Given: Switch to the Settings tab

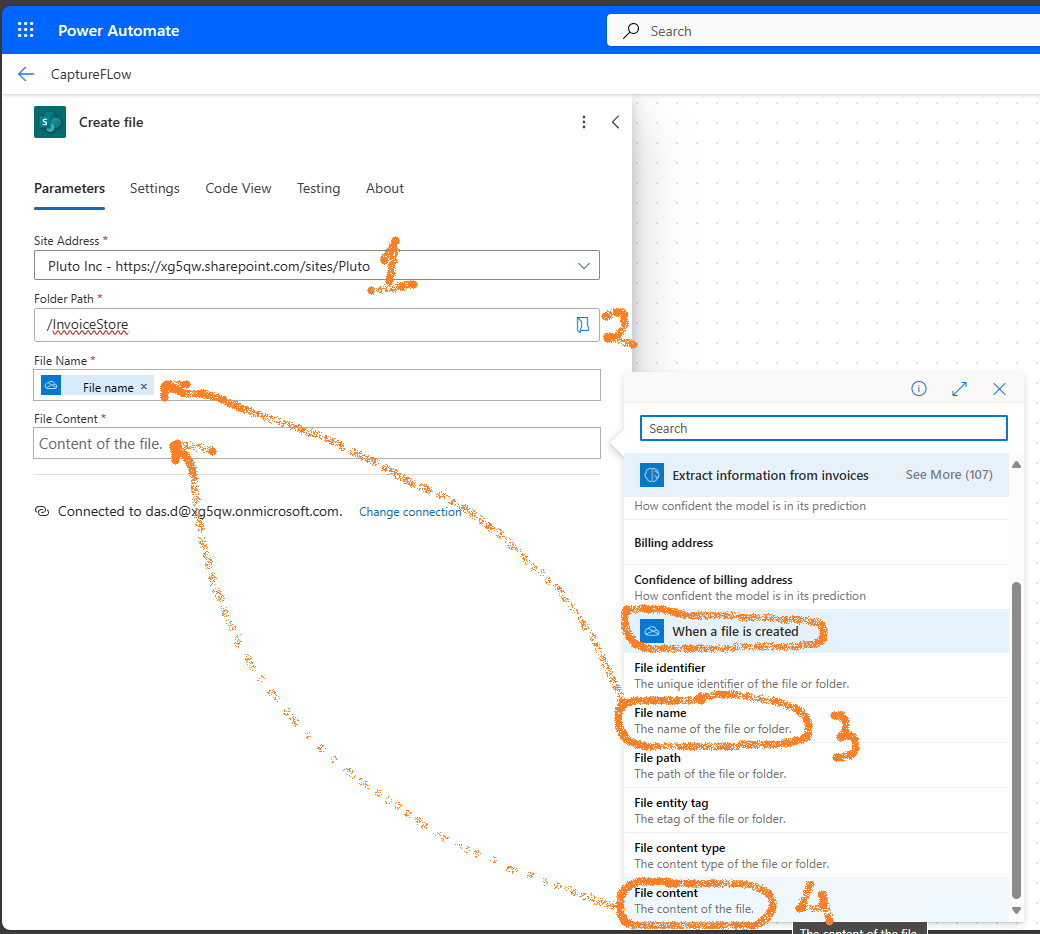Looking at the screenshot, I should [x=155, y=188].
